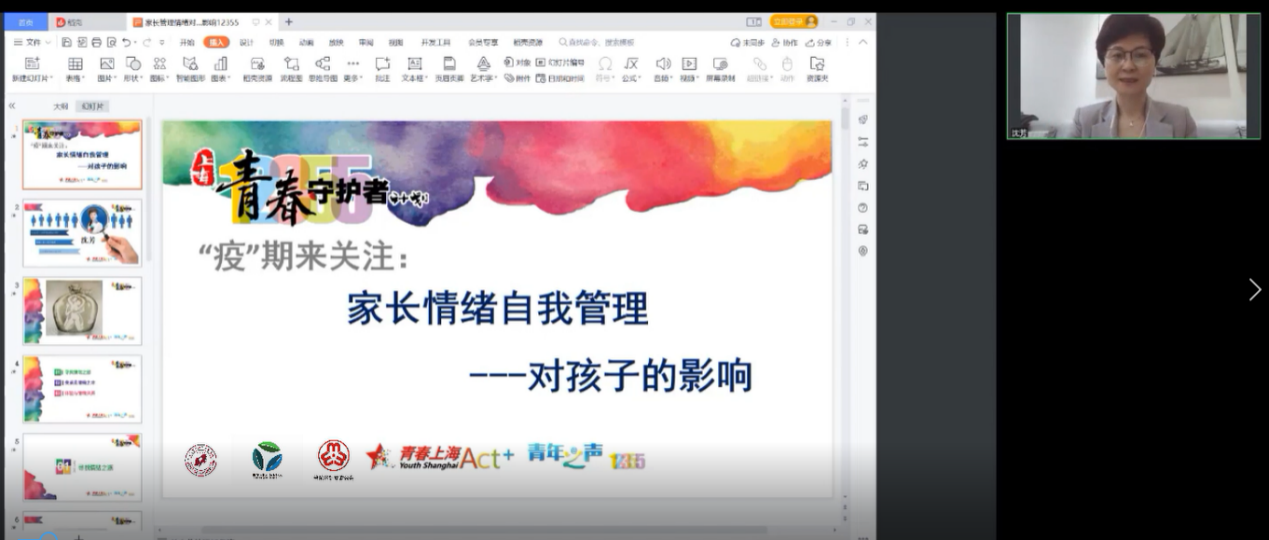The height and width of the screenshot is (540, 1269).
Task: Click the slide editor vertical scrollbar
Action: coord(844,300)
